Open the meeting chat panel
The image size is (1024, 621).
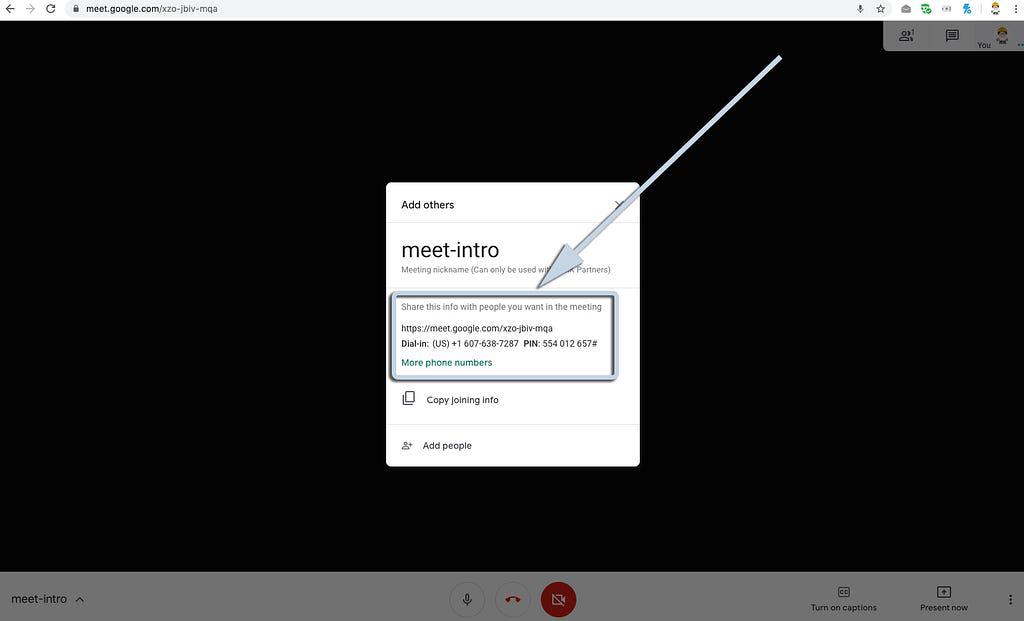pyautogui.click(x=952, y=36)
